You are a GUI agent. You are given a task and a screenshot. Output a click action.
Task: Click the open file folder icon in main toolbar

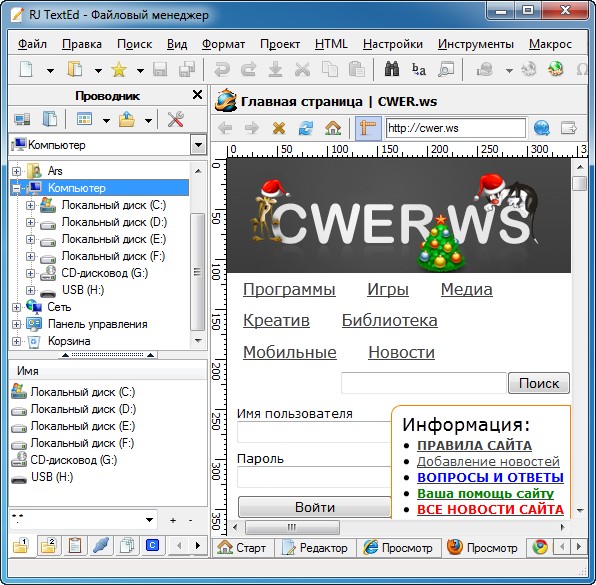point(75,70)
